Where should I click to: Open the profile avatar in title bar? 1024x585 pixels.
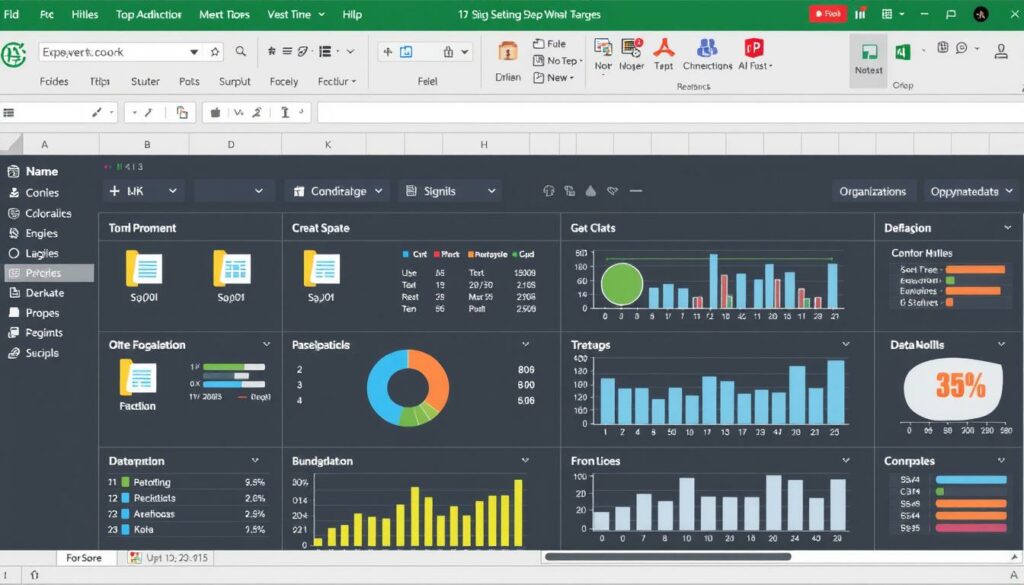click(x=981, y=14)
